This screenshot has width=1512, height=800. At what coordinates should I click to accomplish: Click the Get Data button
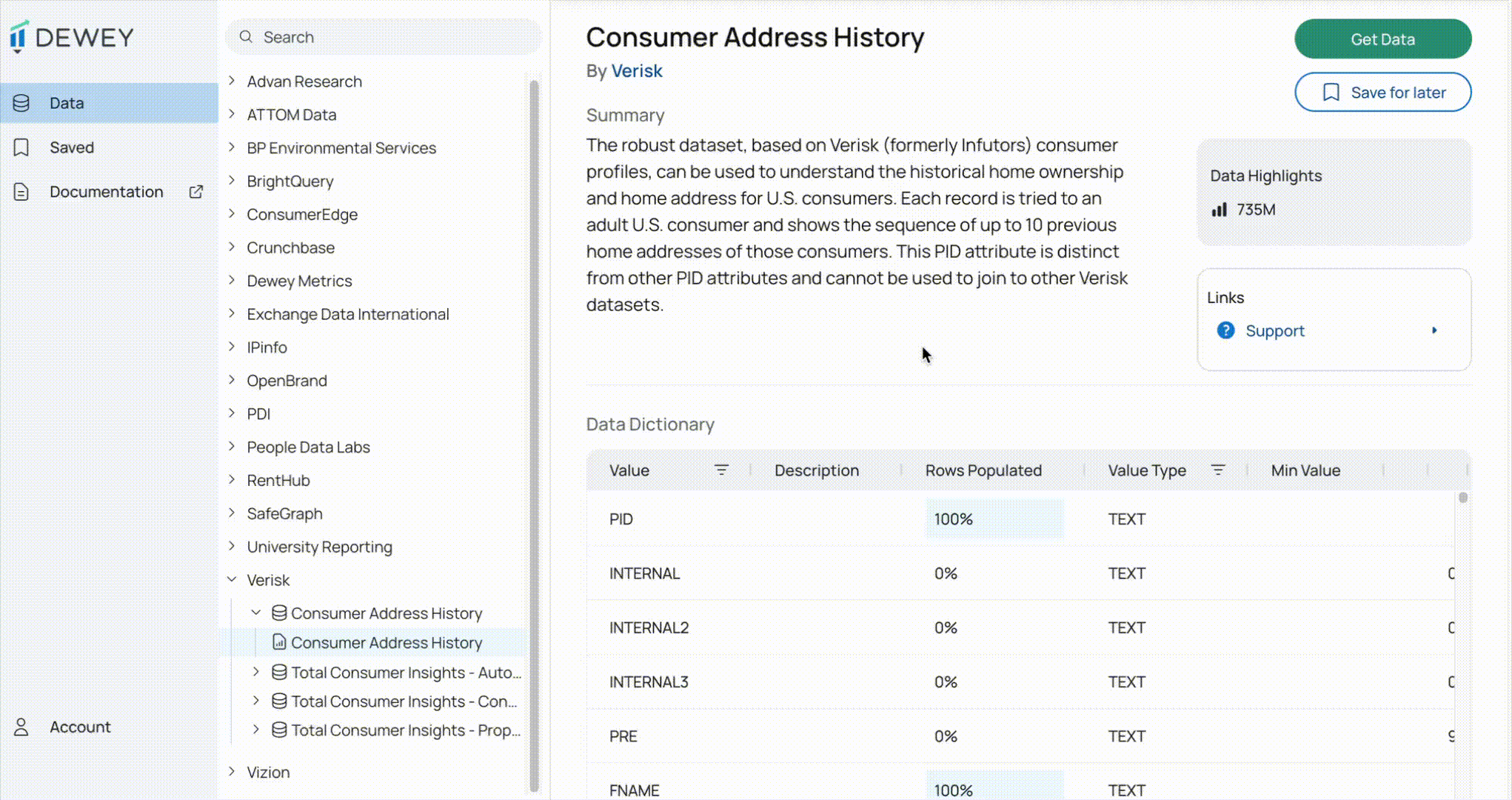coord(1383,39)
